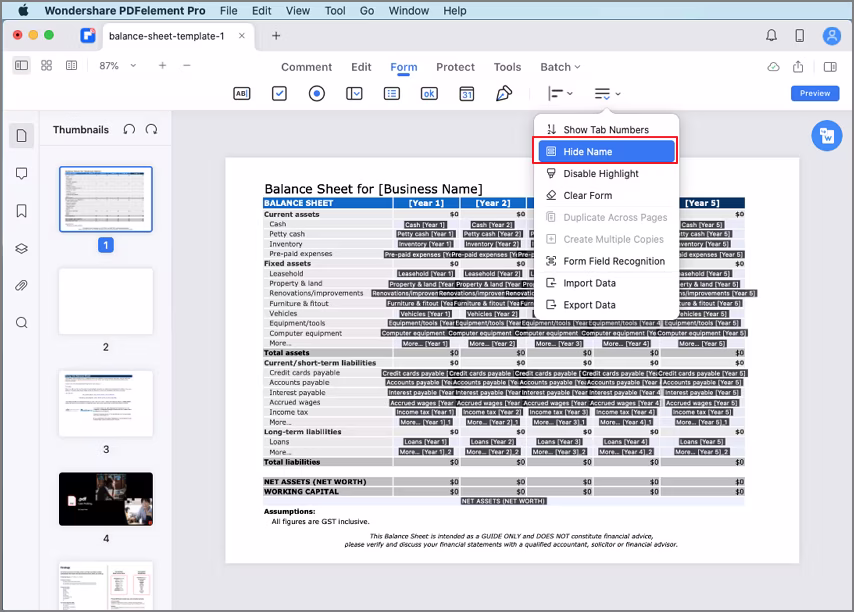Open the attachments panel paperclip icon
This screenshot has height=612, width=854.
[x=22, y=286]
